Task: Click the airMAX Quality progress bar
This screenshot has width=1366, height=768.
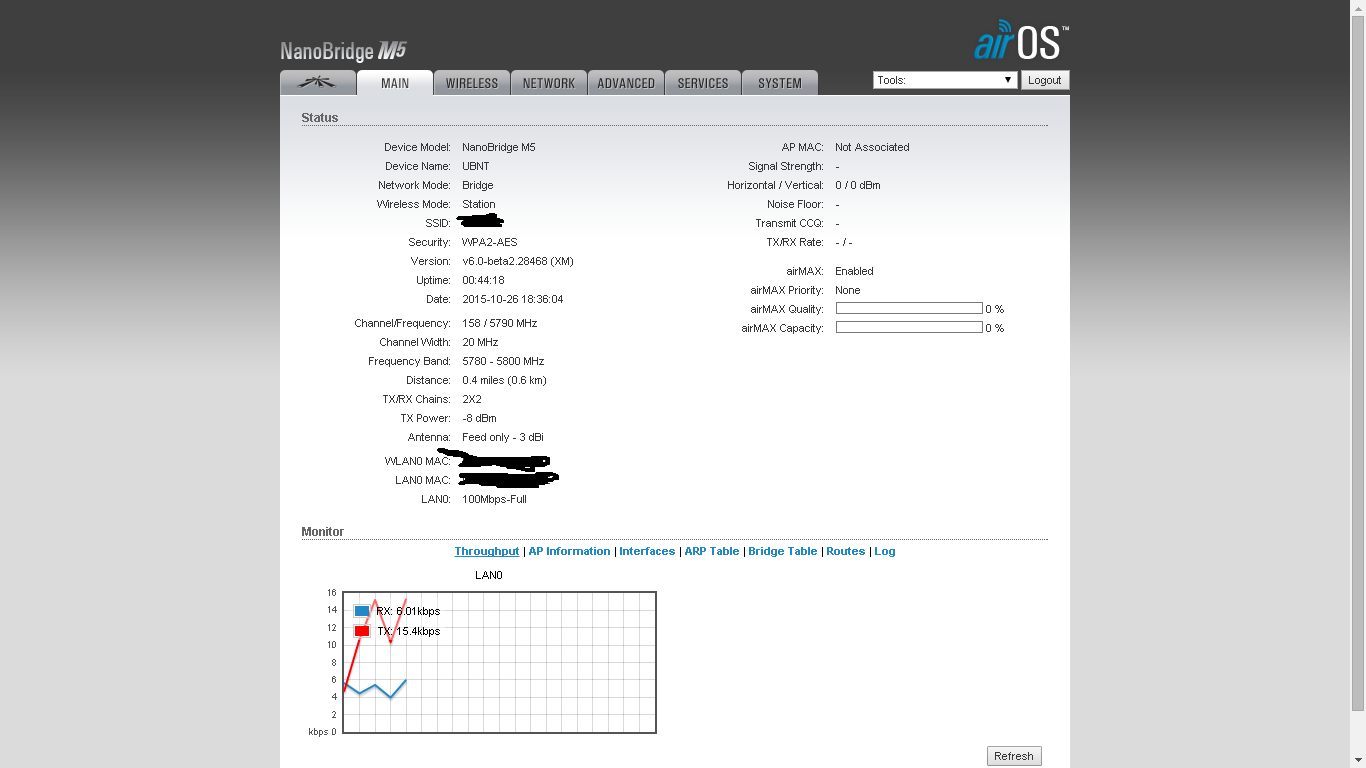Action: coord(909,308)
